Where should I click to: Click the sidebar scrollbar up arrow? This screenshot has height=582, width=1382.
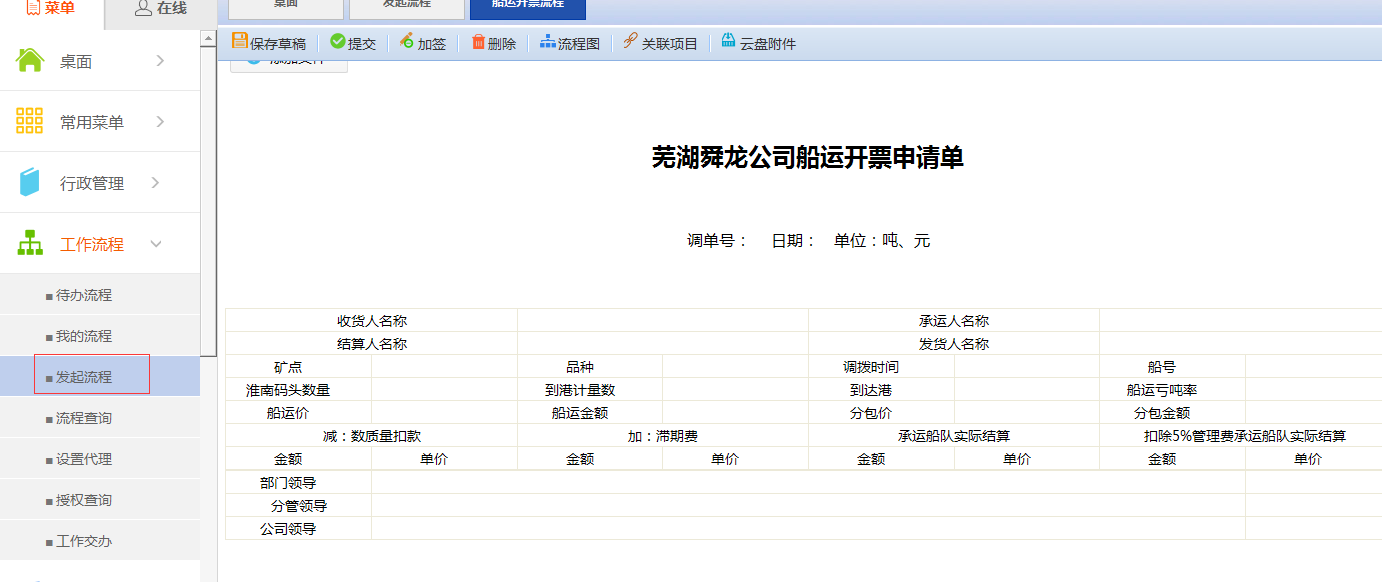(x=209, y=38)
